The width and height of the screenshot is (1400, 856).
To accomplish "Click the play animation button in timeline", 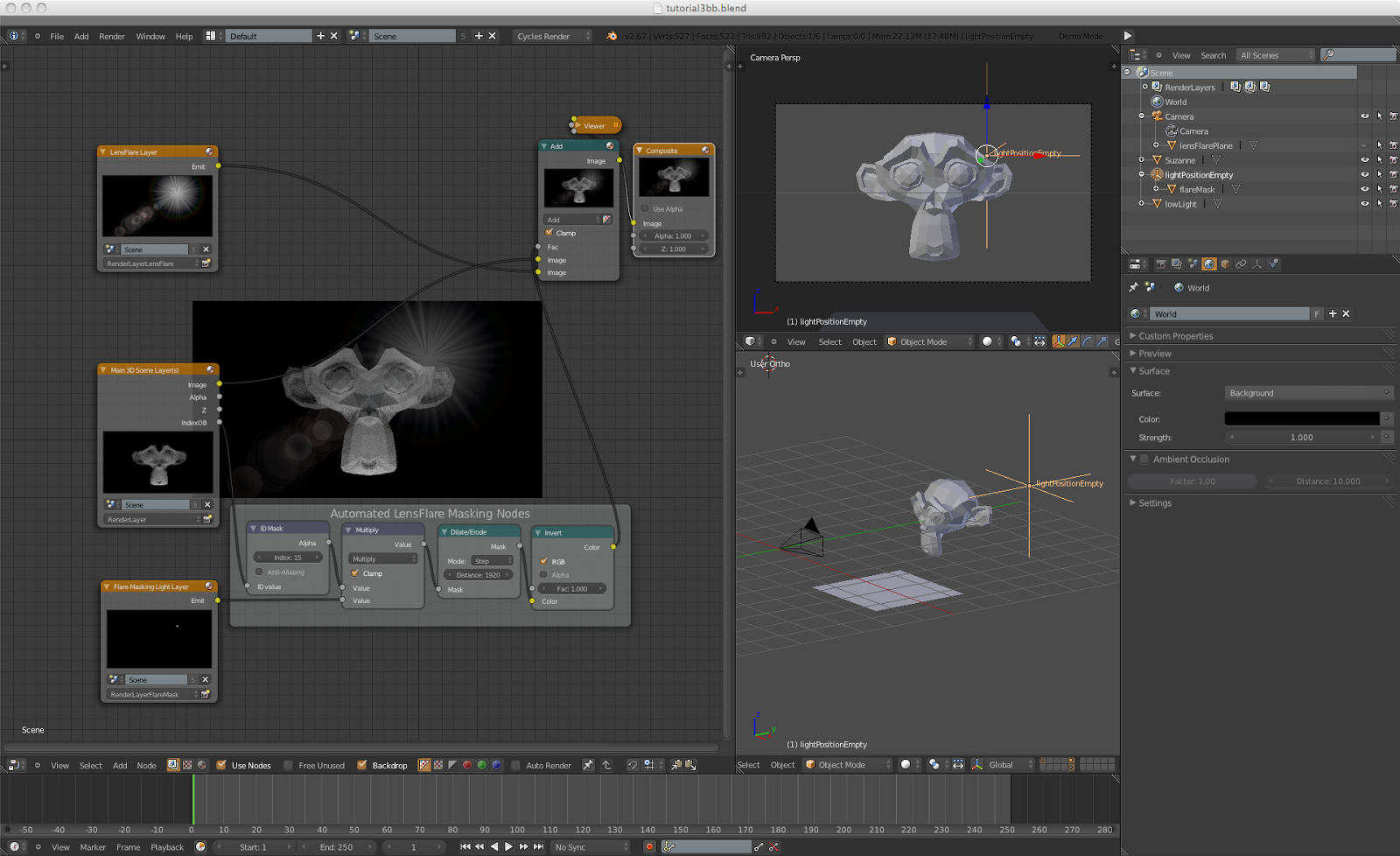I will pyautogui.click(x=508, y=847).
